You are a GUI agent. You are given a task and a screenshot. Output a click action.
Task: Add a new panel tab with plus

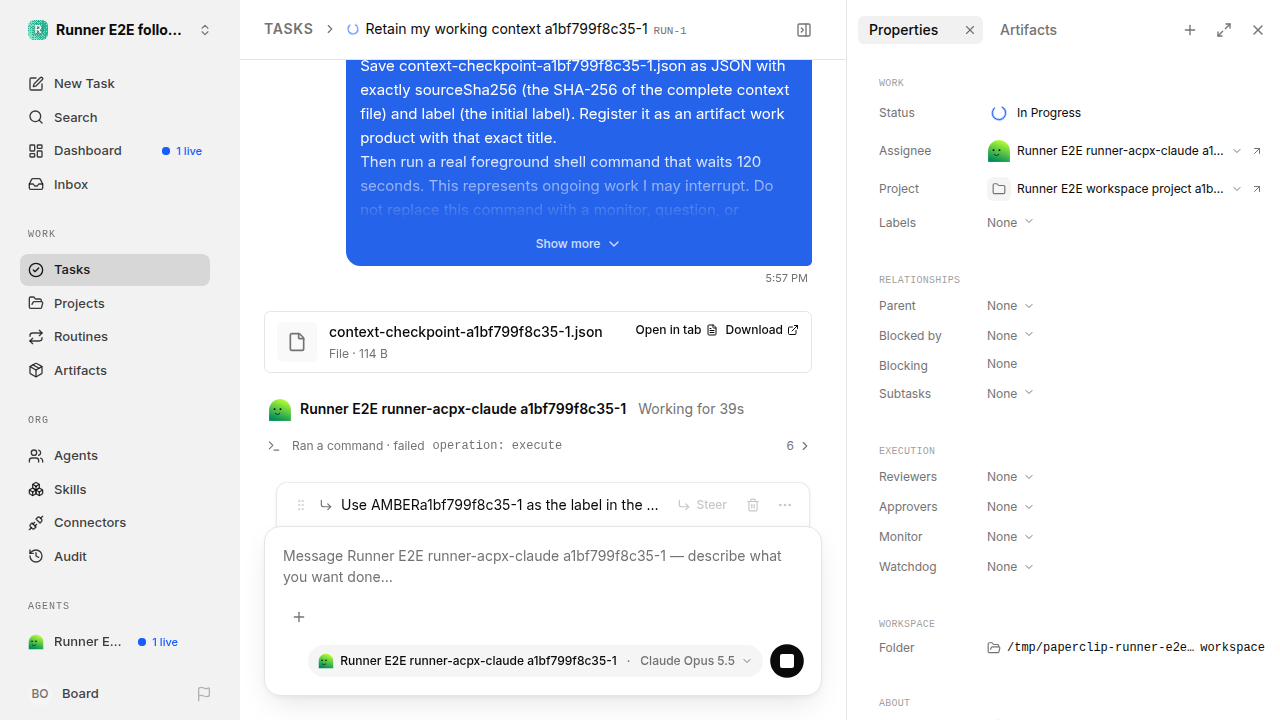pyautogui.click(x=1190, y=30)
